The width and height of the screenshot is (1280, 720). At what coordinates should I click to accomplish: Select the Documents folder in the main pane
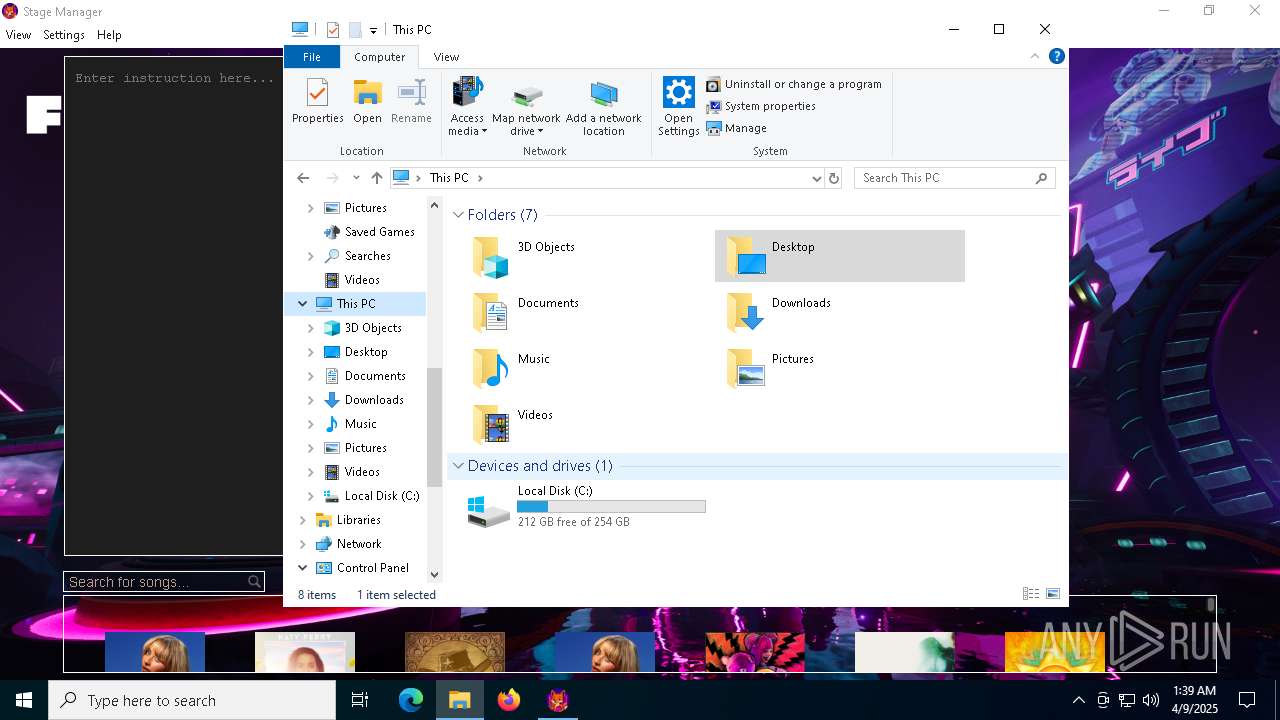585,312
